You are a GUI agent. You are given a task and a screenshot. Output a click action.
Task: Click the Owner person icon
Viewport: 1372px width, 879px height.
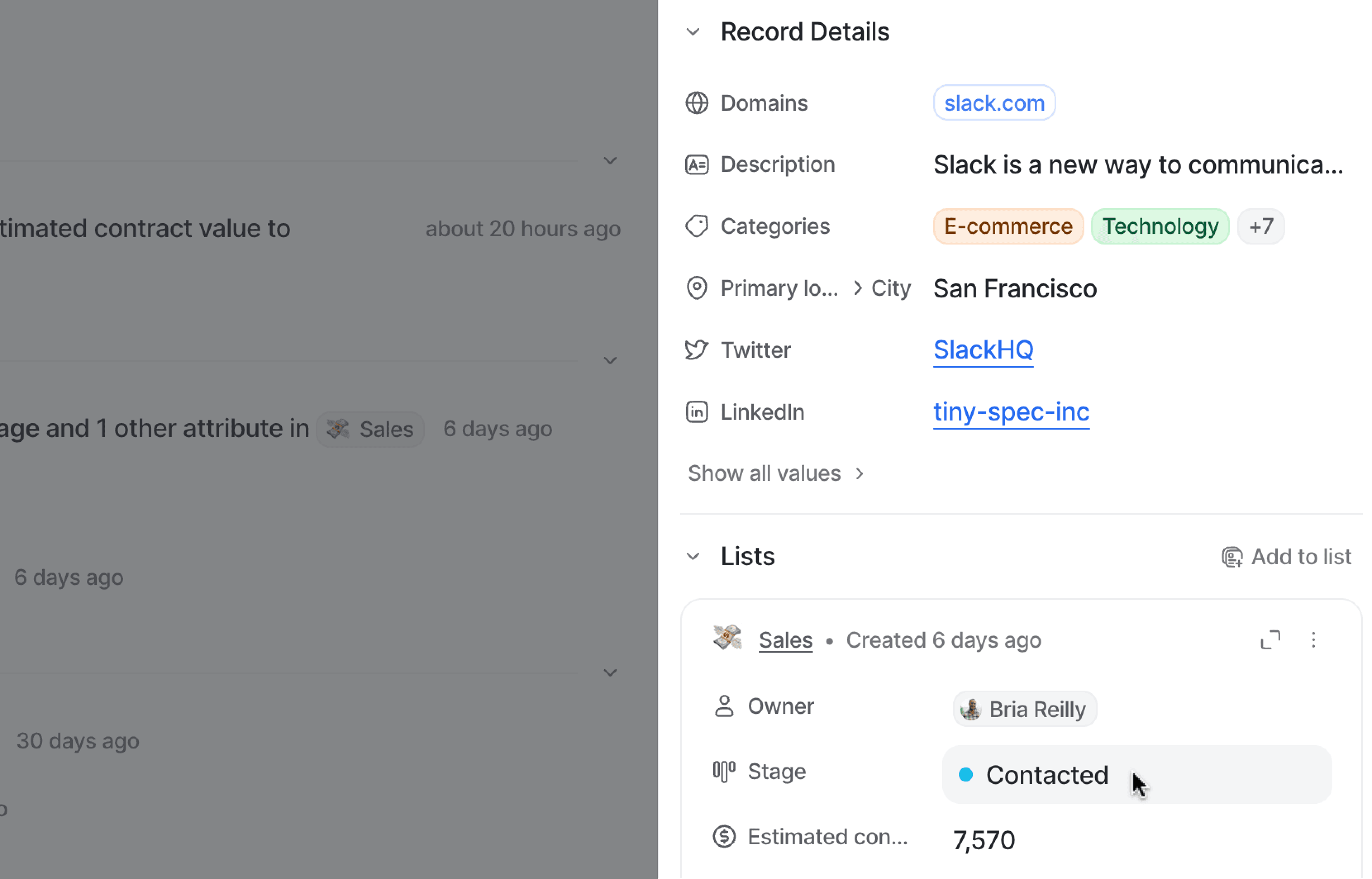pyautogui.click(x=724, y=707)
